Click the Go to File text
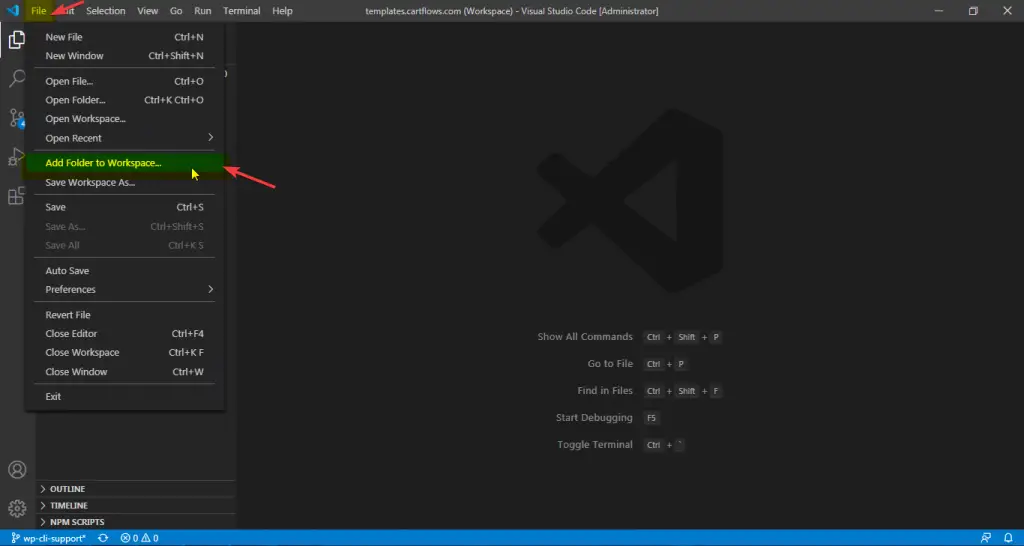 tap(610, 364)
